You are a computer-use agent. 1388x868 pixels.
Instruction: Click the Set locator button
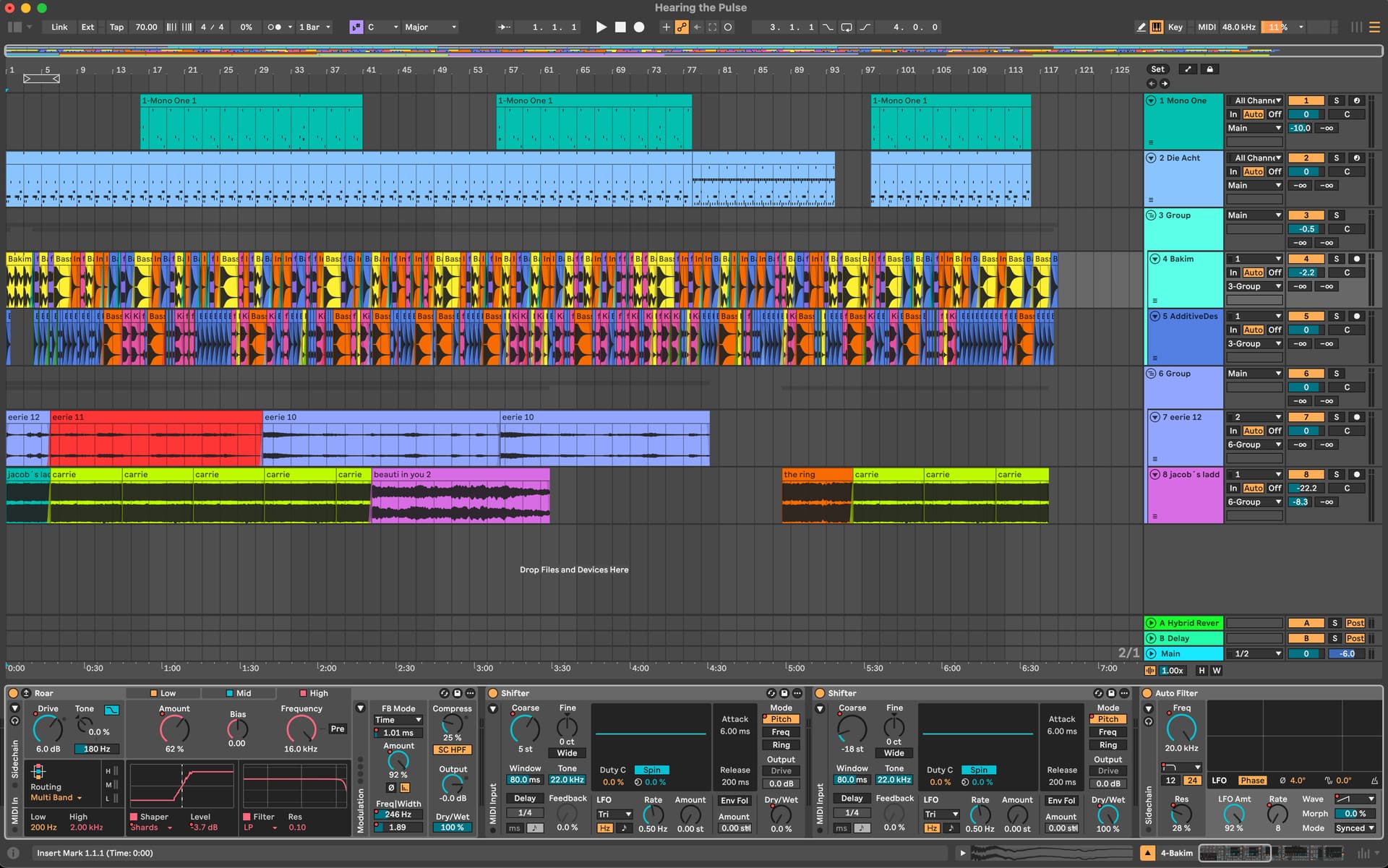tap(1157, 69)
